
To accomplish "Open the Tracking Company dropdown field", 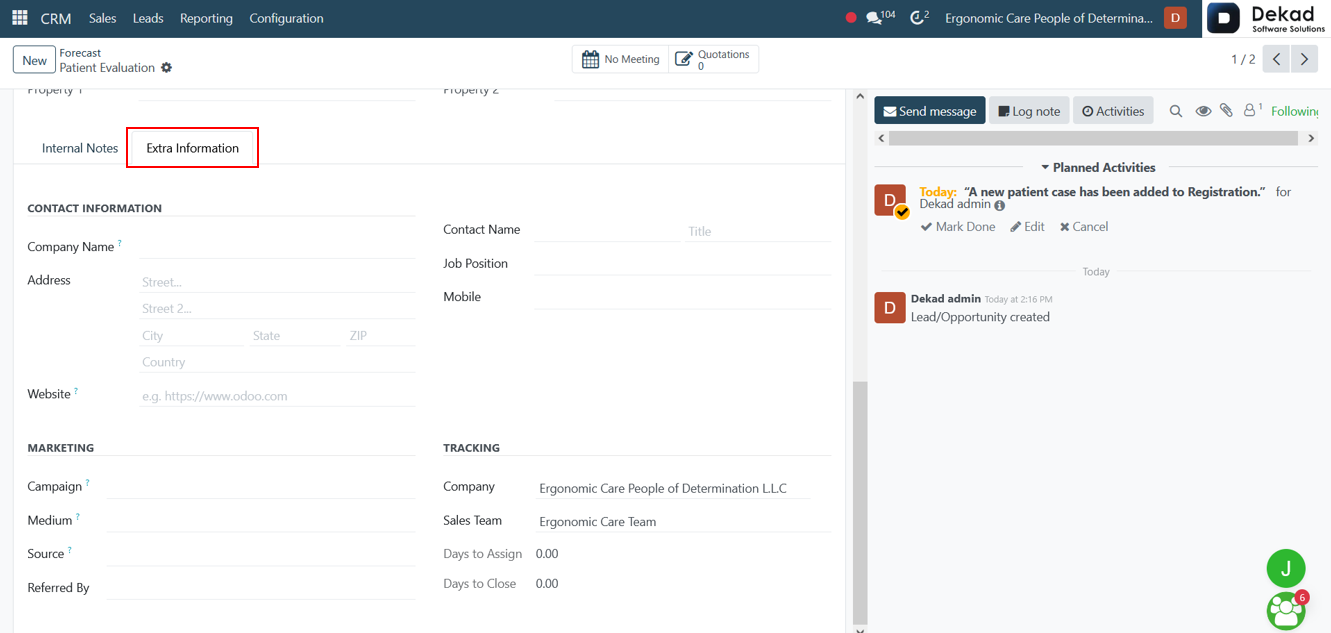I will coord(673,488).
